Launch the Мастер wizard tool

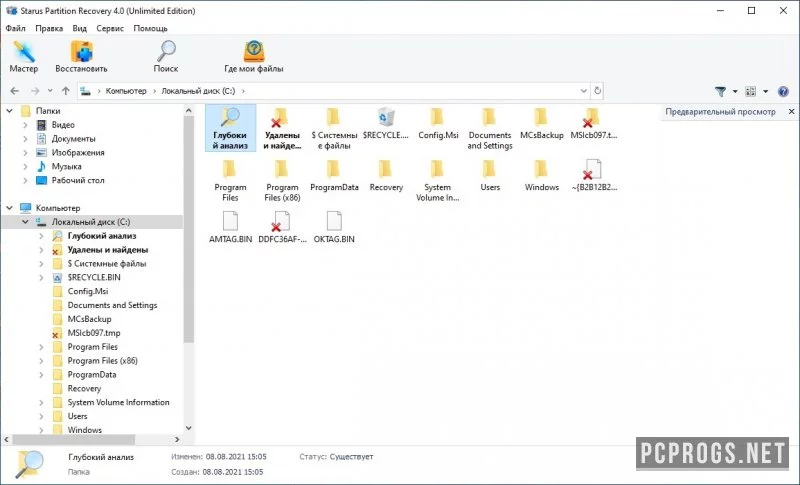tap(23, 57)
